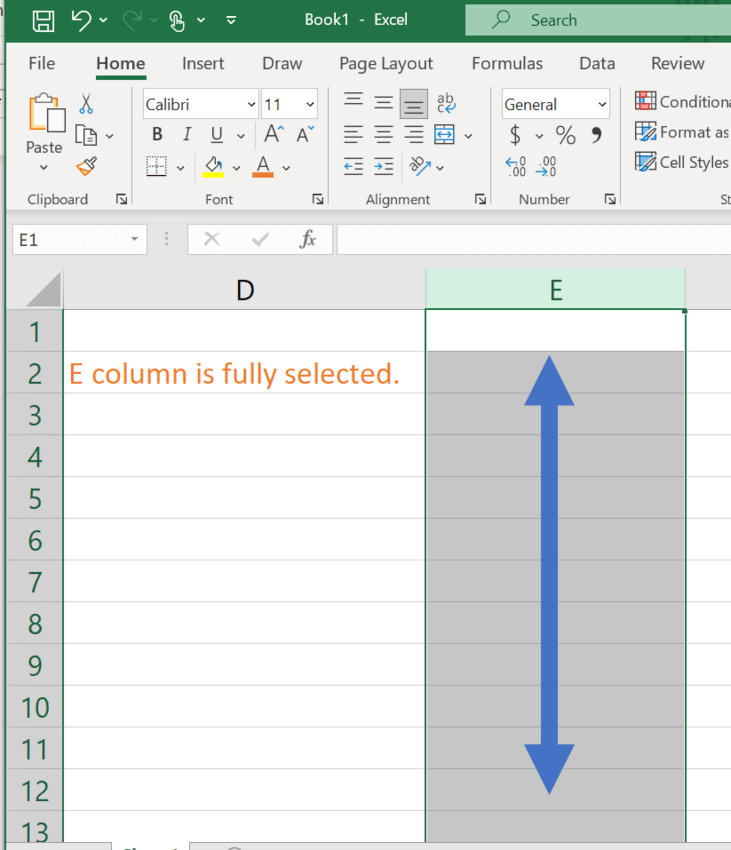Apply the yellow Fill Color
The width and height of the screenshot is (731, 850).
click(x=213, y=166)
